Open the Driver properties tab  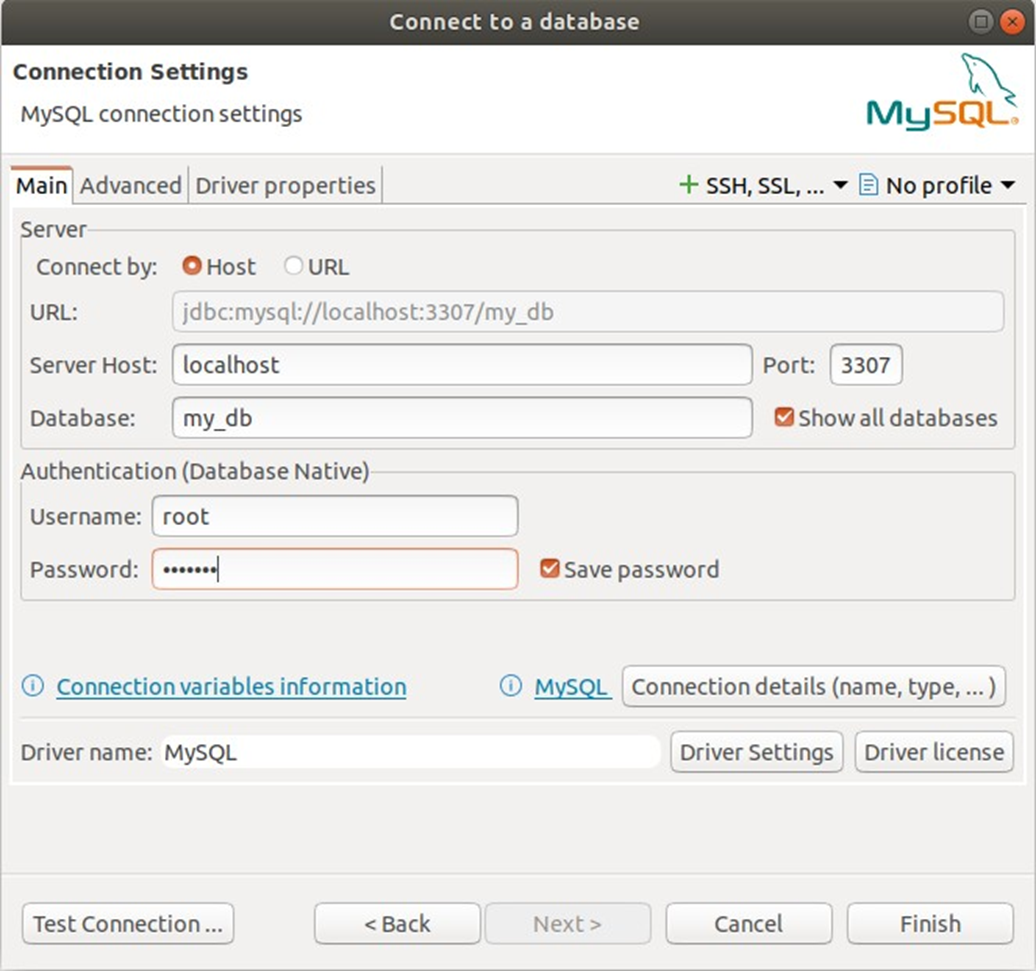pos(285,185)
